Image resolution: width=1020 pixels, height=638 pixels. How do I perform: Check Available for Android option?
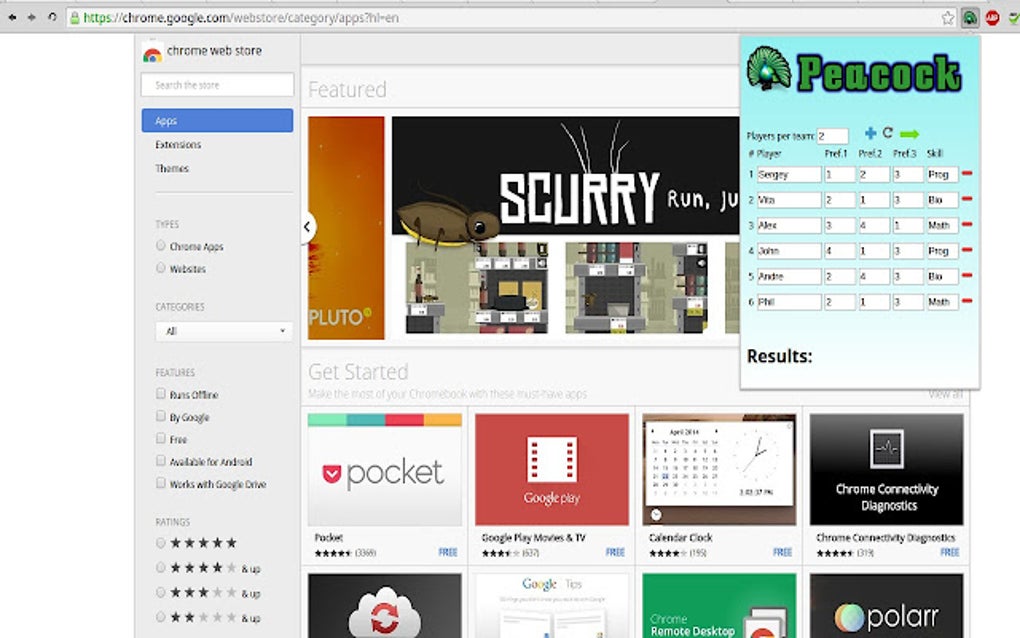click(161, 460)
